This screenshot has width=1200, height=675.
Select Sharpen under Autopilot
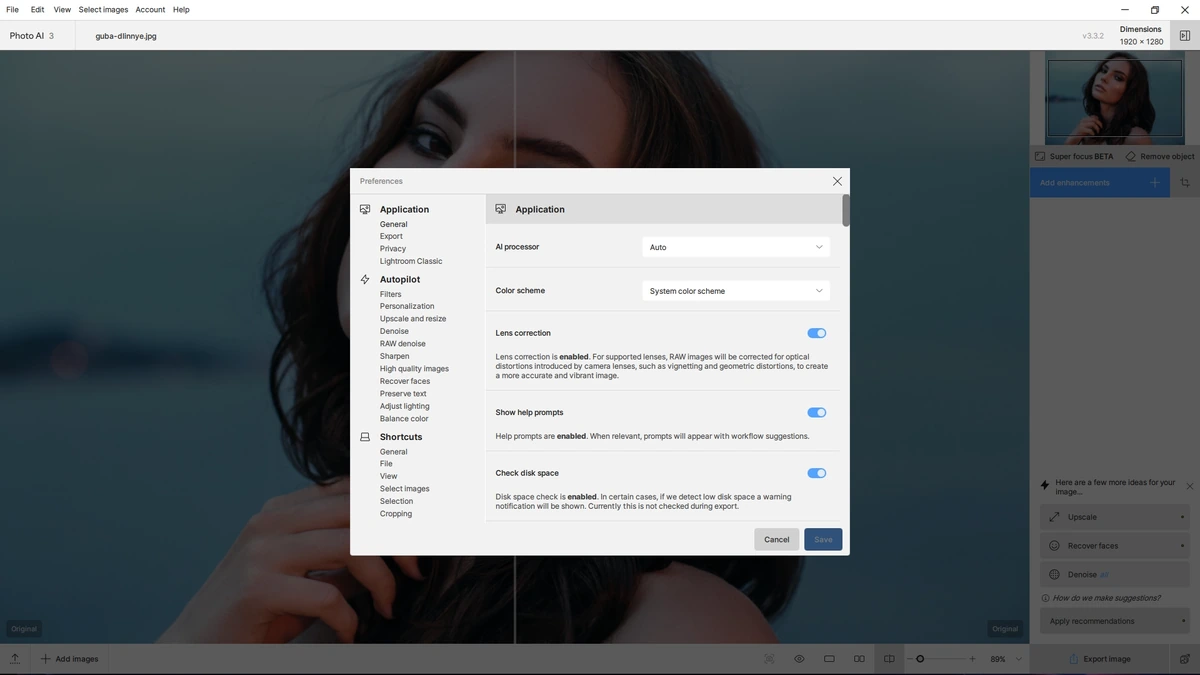point(394,356)
